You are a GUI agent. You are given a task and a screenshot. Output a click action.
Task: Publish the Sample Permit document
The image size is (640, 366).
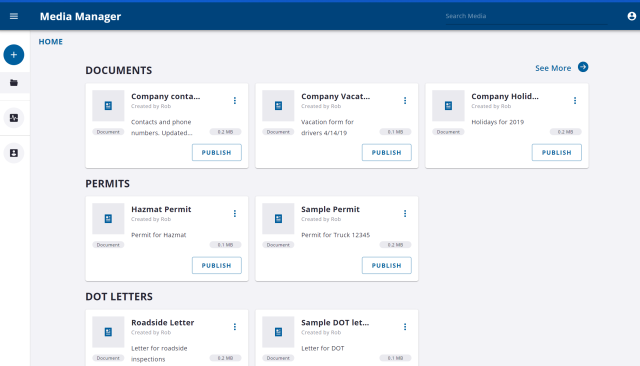[387, 266]
